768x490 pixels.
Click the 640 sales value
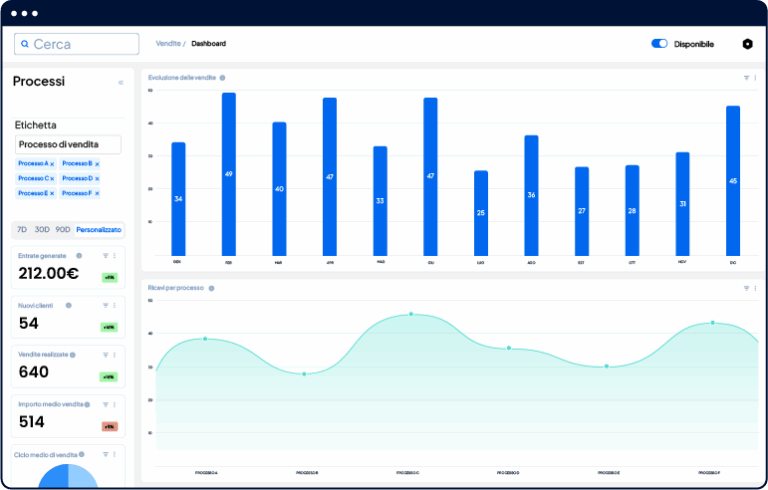point(34,372)
